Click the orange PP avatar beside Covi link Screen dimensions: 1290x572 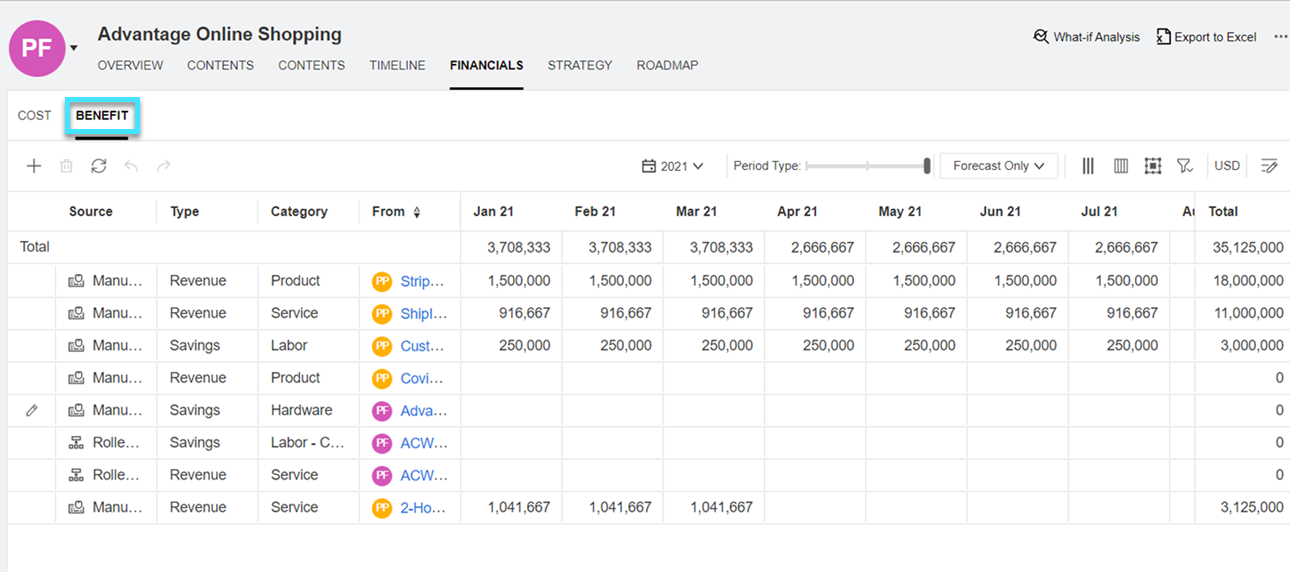tap(382, 378)
